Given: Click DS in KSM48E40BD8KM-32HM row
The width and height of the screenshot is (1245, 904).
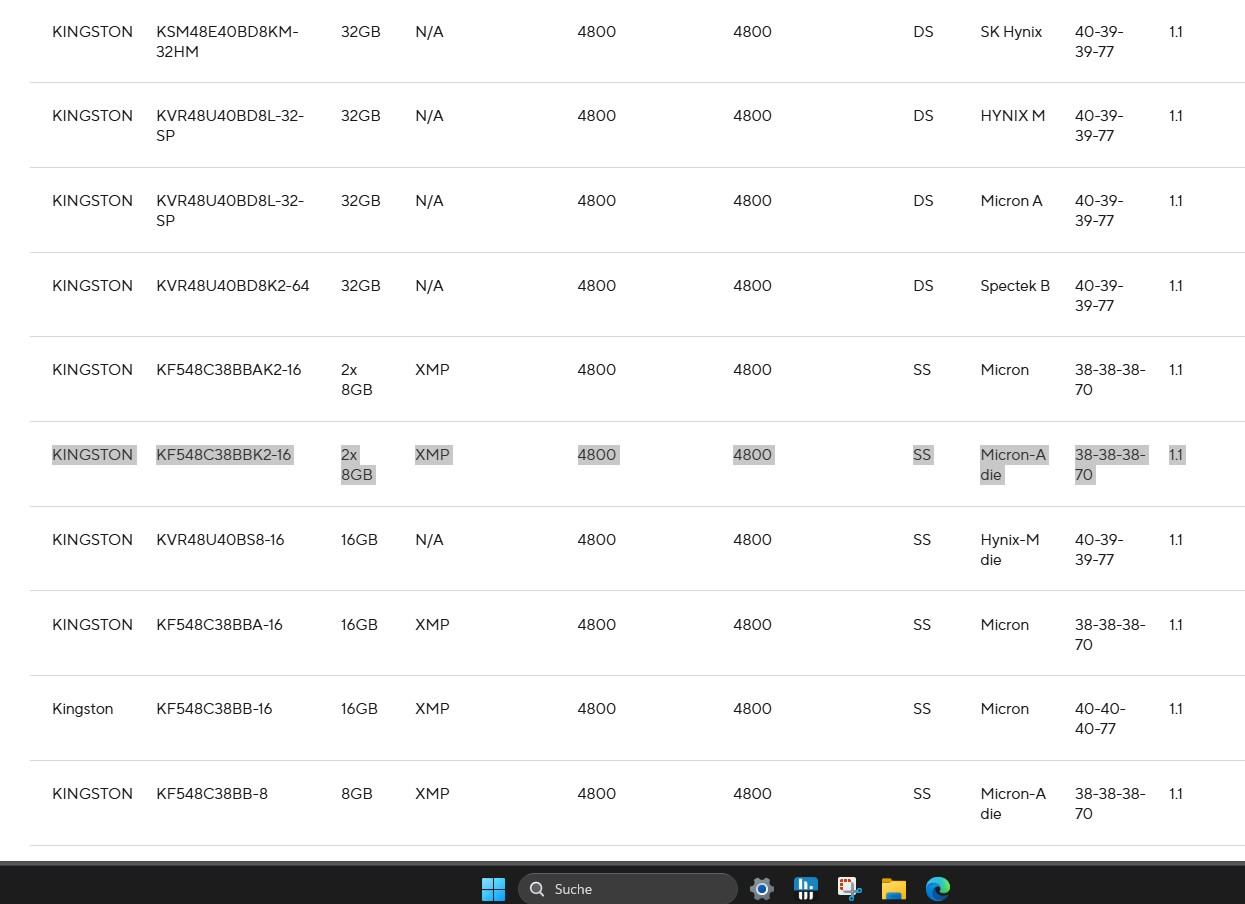Looking at the screenshot, I should (x=923, y=32).
